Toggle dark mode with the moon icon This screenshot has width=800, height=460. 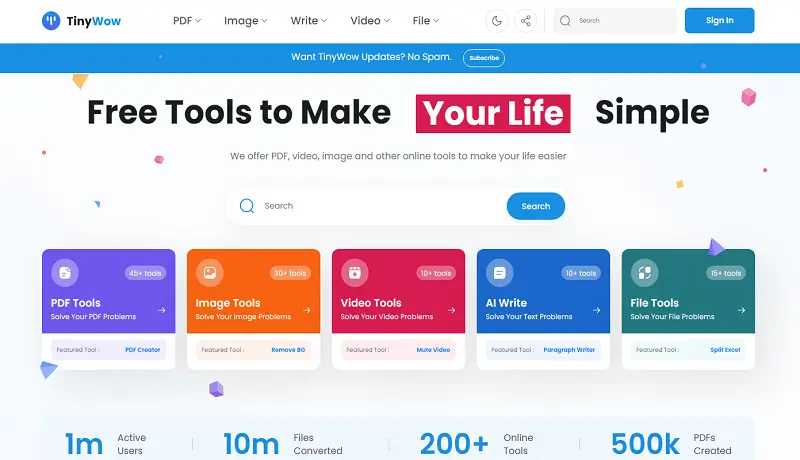click(x=497, y=20)
